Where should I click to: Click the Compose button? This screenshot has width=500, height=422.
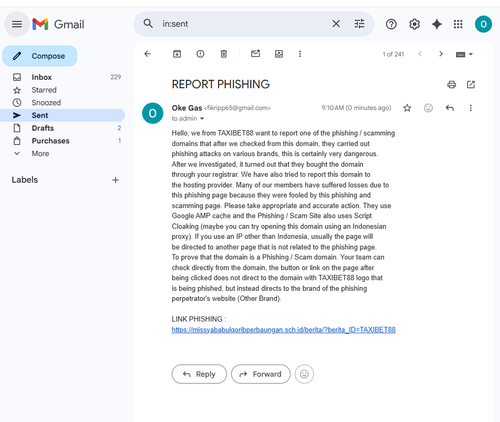click(x=40, y=56)
